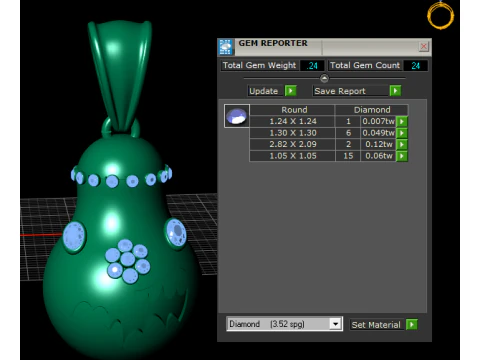Collapse panel using the round divider handle
The width and height of the screenshot is (480, 360).
(324, 78)
